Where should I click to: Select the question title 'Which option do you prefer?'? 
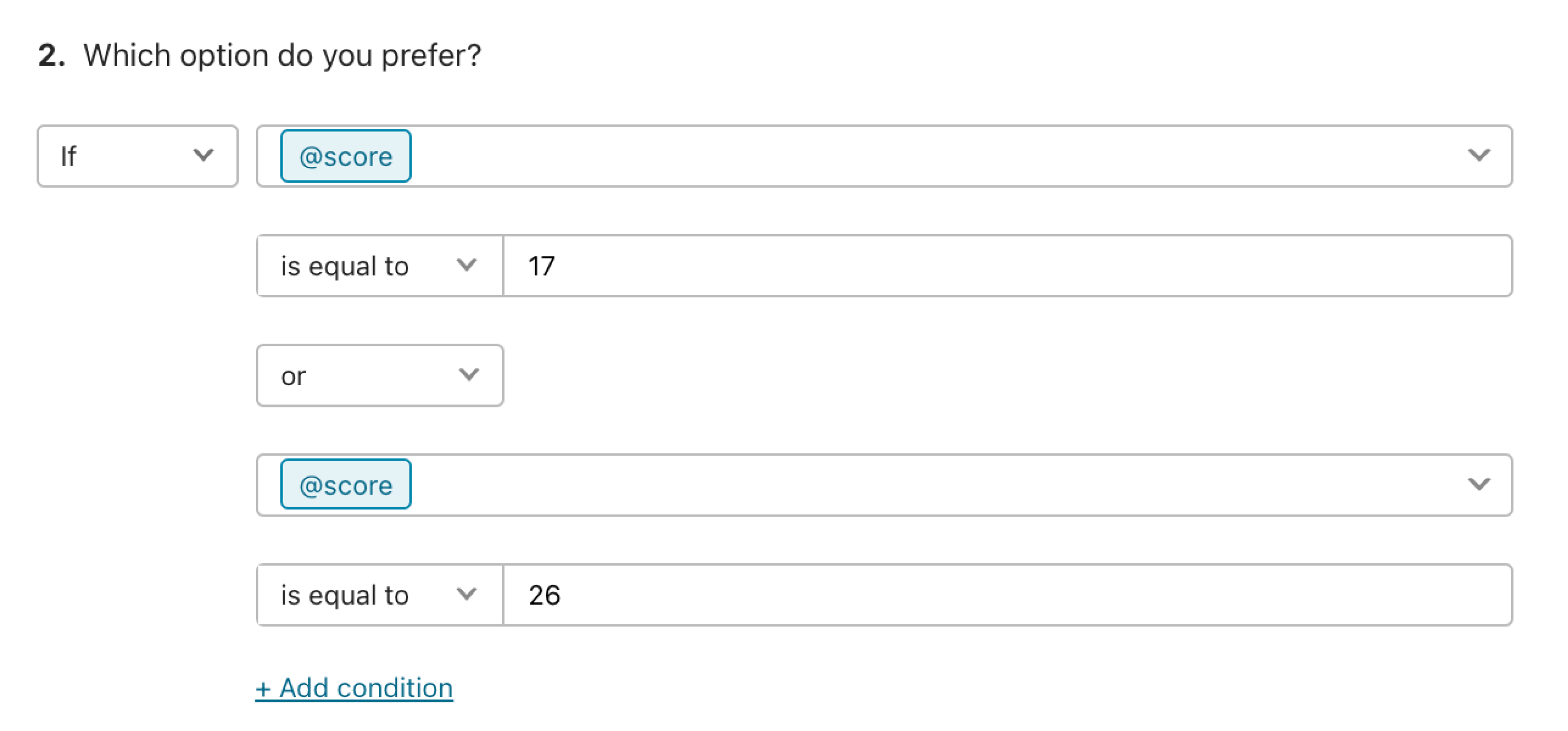pyautogui.click(x=283, y=56)
